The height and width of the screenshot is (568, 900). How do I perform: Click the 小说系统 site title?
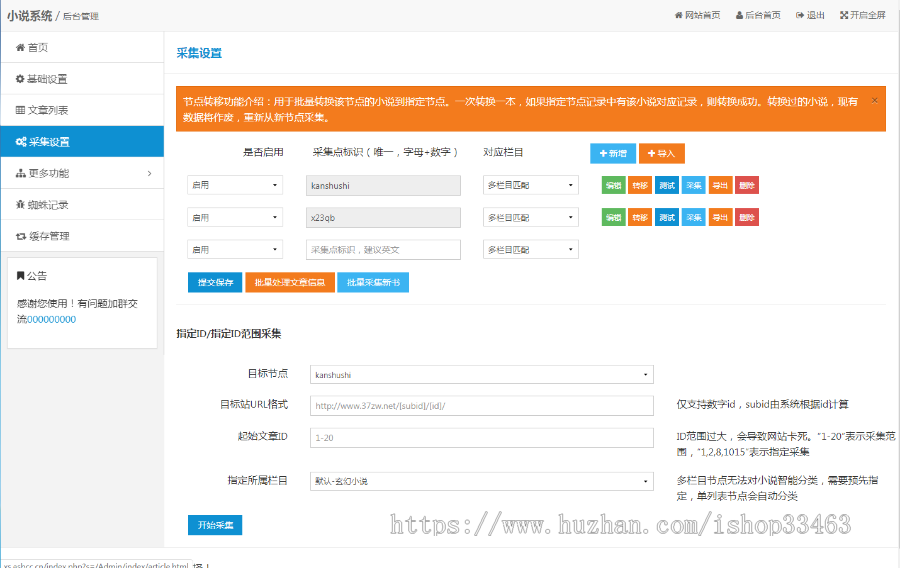click(x=29, y=15)
